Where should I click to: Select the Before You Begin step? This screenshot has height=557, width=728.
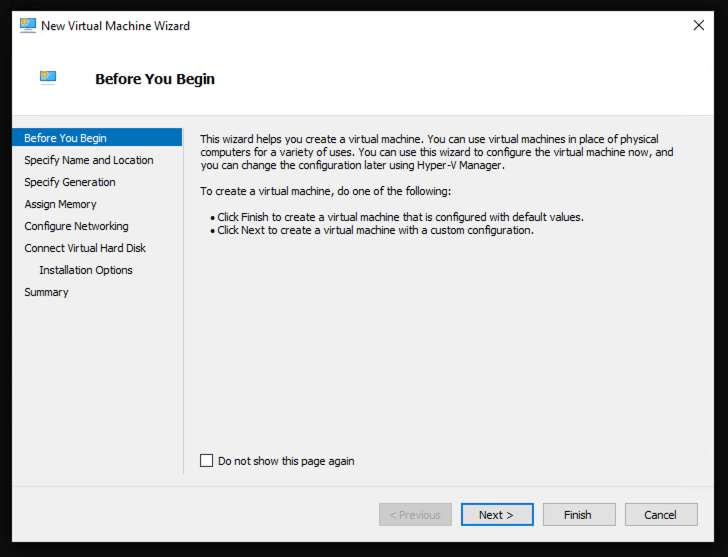click(65, 138)
